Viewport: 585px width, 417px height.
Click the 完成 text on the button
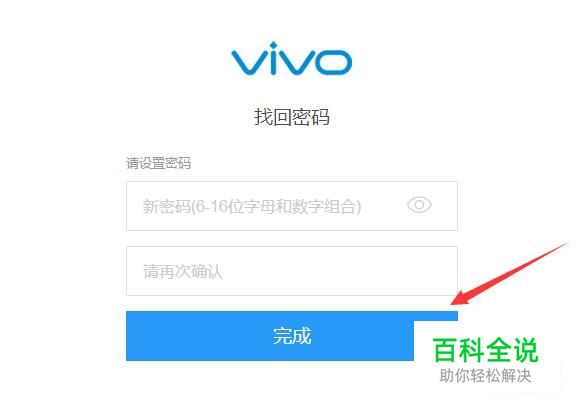[292, 336]
